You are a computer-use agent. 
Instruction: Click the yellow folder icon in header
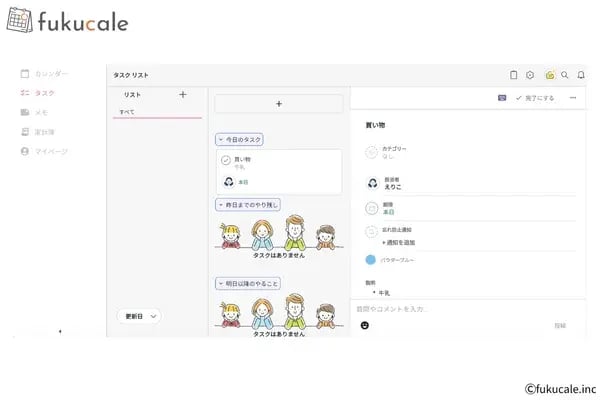click(x=549, y=75)
